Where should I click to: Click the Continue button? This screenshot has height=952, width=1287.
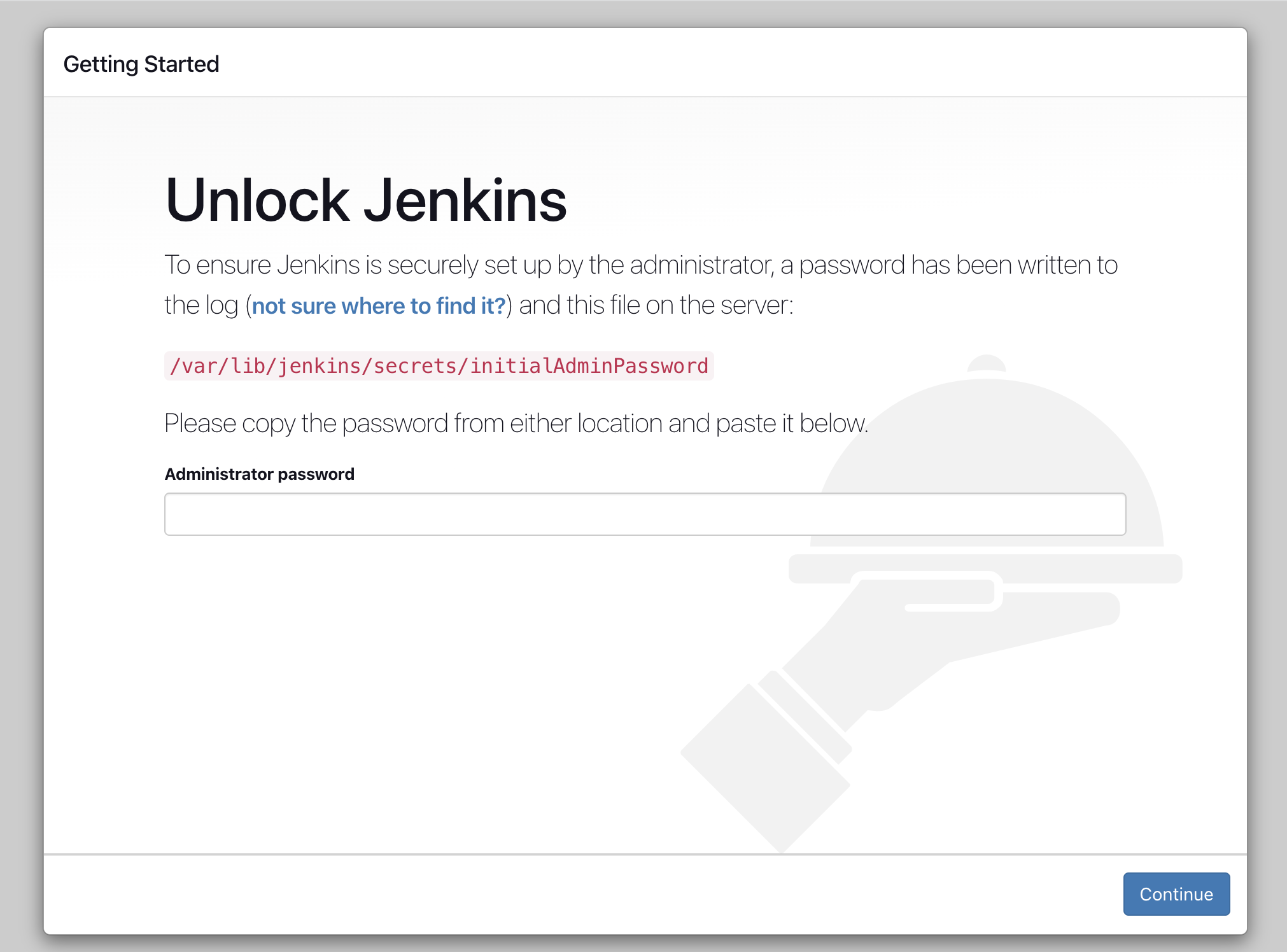[x=1176, y=894]
